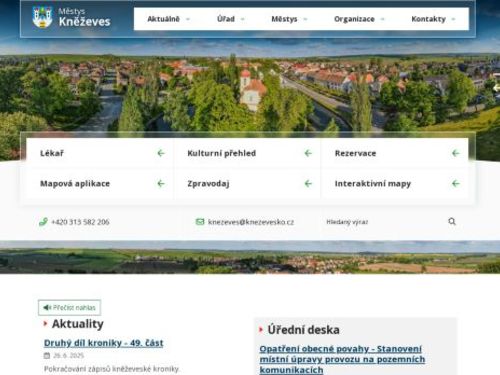Open the Interaktivní mapy quick link
This screenshot has height=375, width=500.
395,184
